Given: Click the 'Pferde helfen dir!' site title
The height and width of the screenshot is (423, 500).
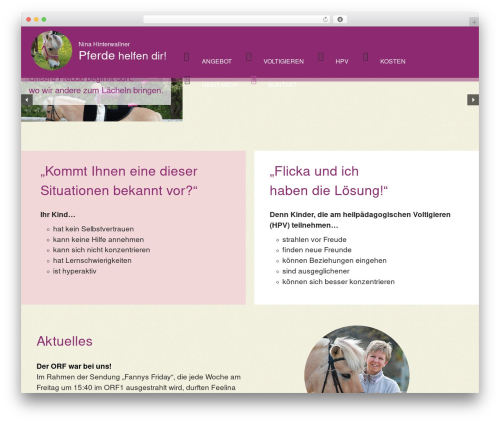Looking at the screenshot, I should pos(123,56).
